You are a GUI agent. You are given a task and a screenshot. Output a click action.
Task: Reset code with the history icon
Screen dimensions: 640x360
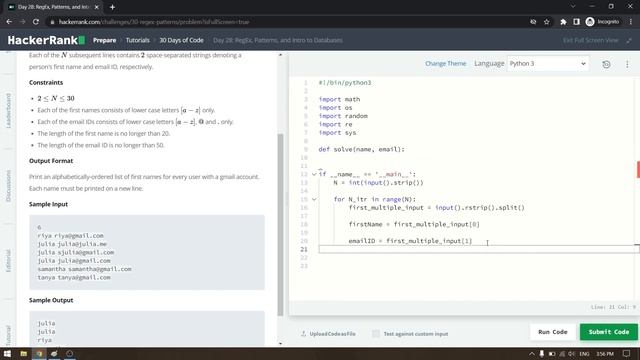tap(606, 64)
